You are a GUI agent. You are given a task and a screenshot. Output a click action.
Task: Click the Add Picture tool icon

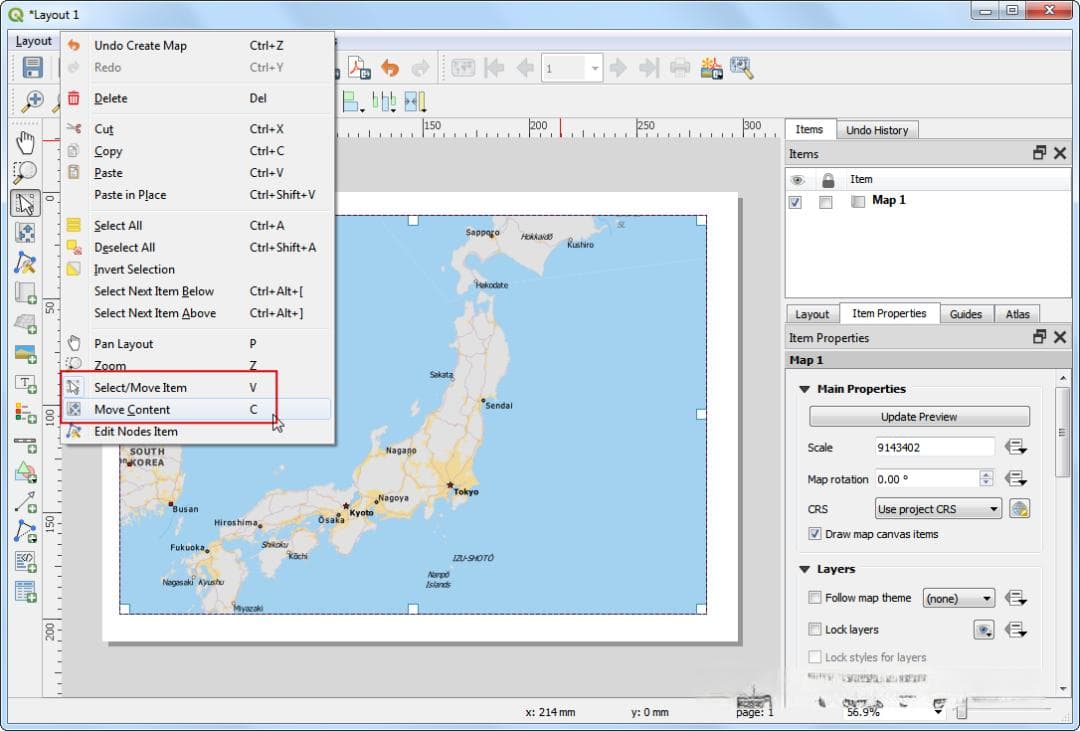point(25,353)
